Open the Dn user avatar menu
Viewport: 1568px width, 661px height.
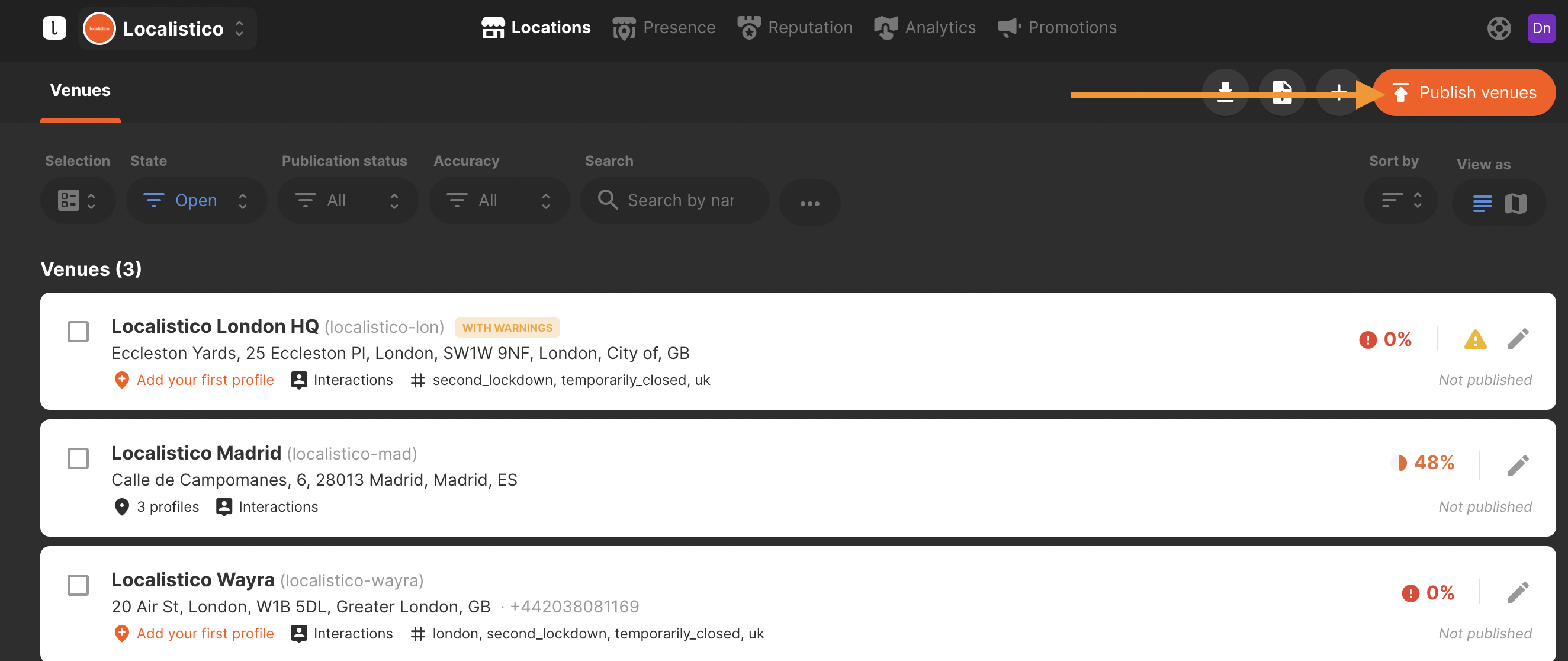click(1541, 28)
